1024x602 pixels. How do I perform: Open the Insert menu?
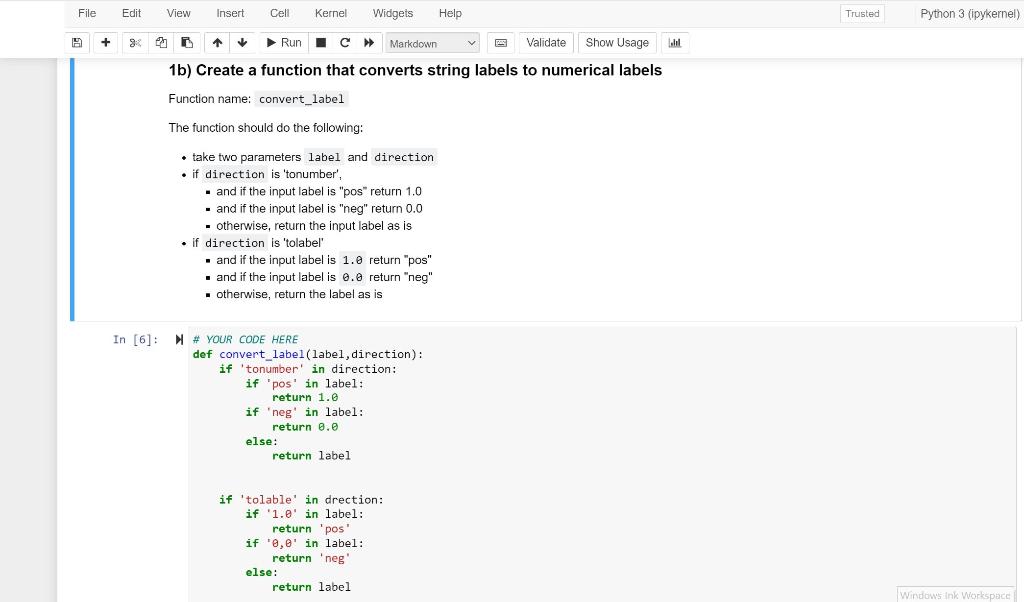tap(230, 13)
